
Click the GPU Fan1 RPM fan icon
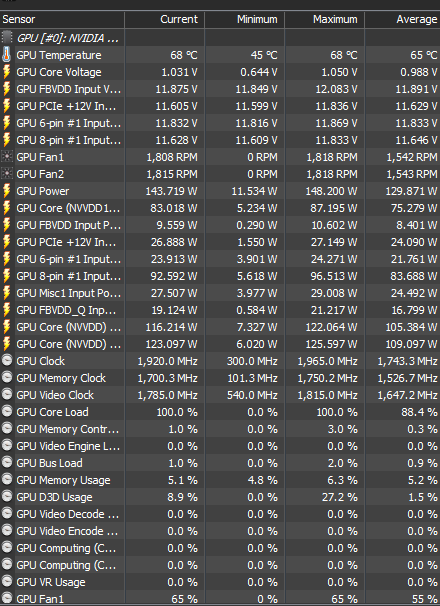coord(7,157)
